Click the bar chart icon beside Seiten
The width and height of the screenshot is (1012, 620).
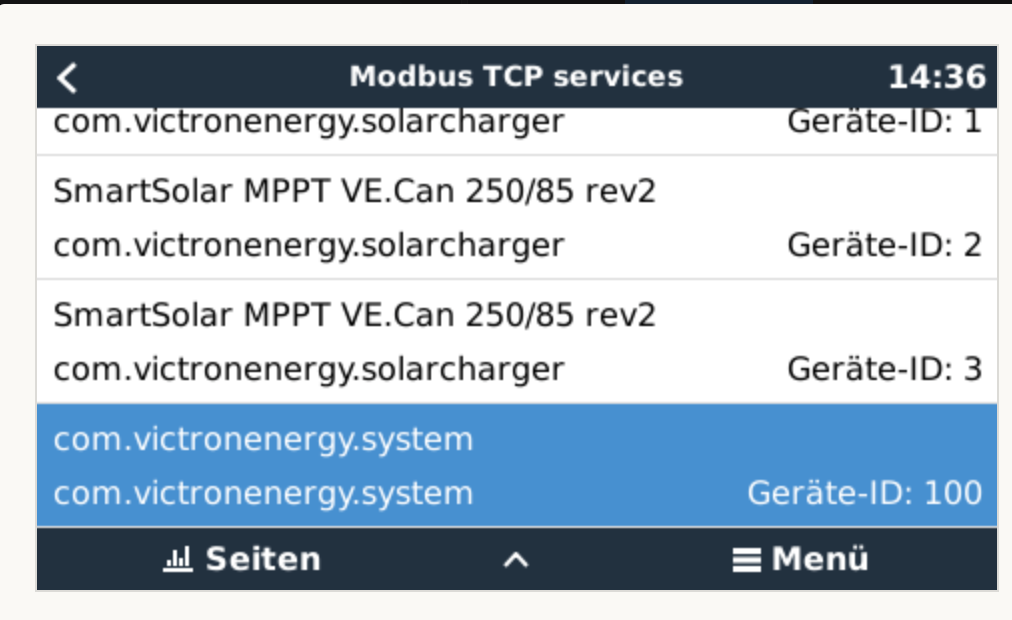177,559
